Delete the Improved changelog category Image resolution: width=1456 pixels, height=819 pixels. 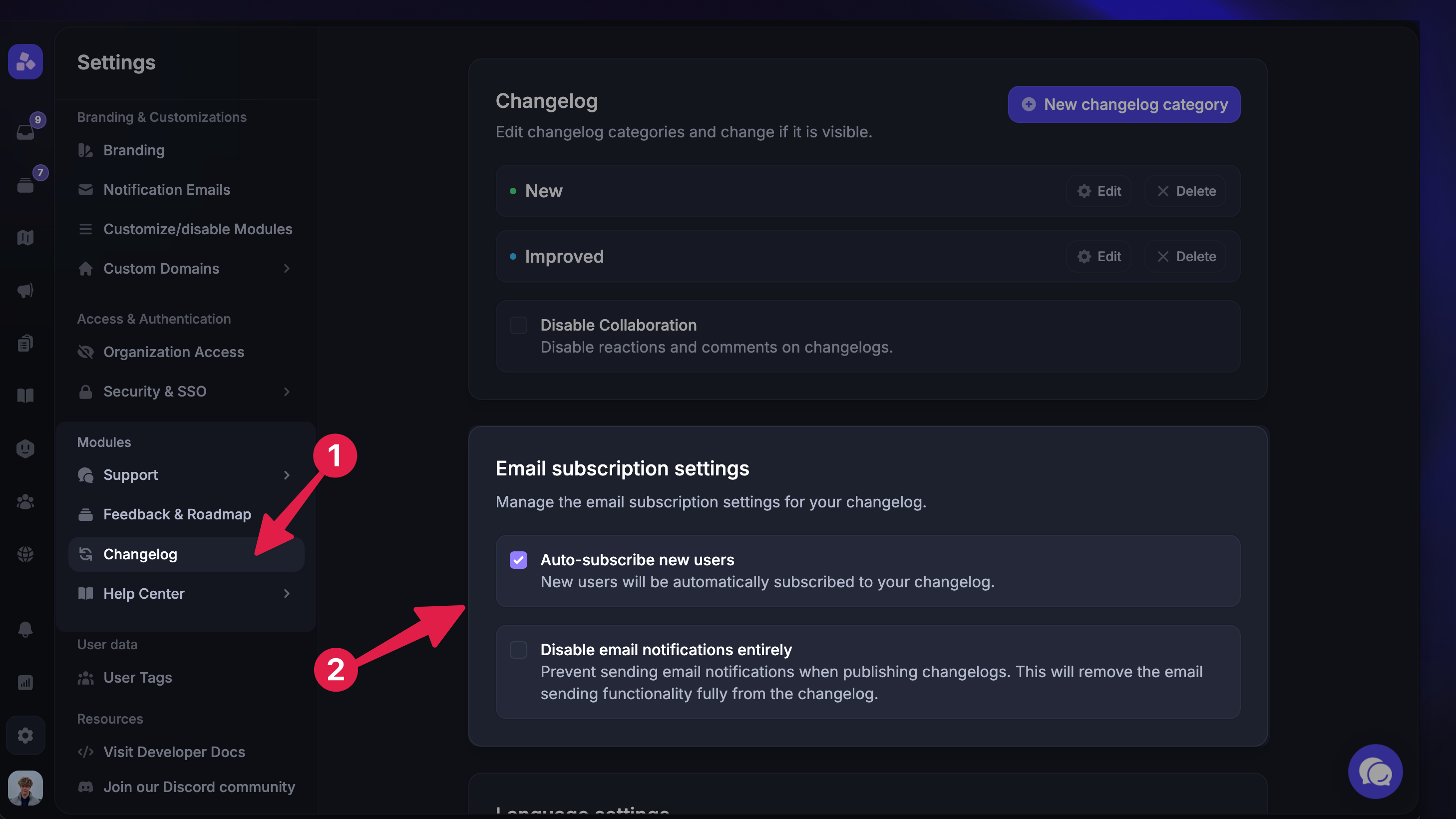point(1185,257)
